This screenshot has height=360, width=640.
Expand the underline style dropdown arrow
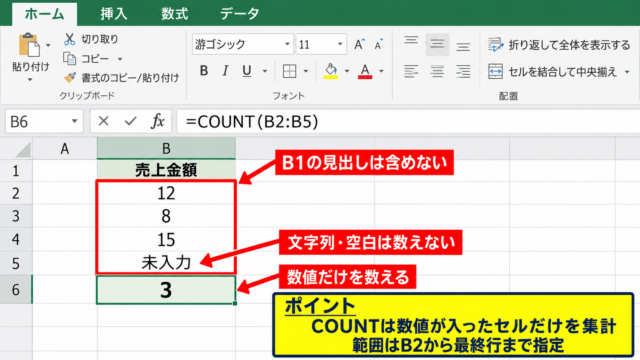pos(264,71)
